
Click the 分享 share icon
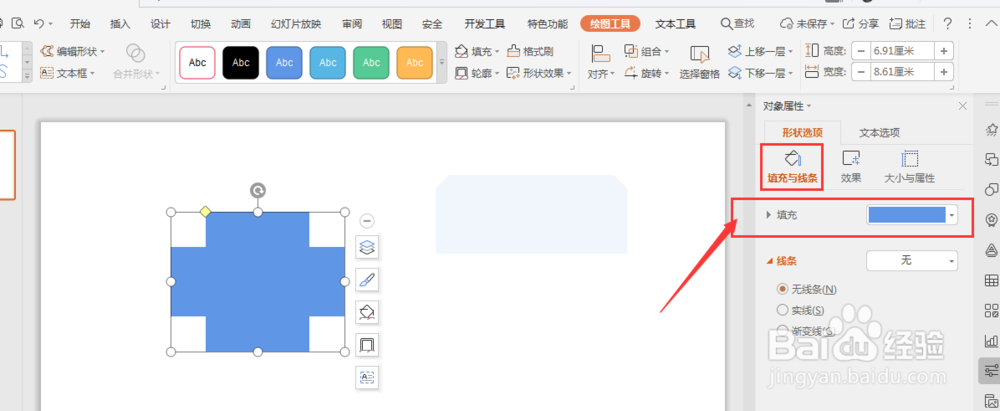[x=860, y=24]
